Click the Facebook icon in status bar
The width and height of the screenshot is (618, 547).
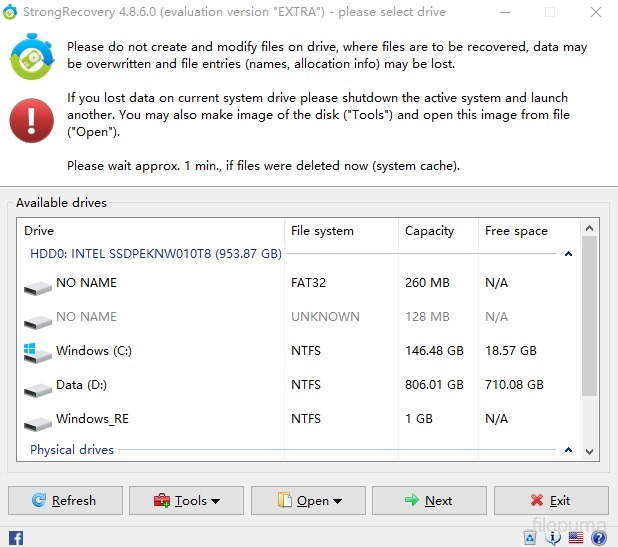coord(15,538)
